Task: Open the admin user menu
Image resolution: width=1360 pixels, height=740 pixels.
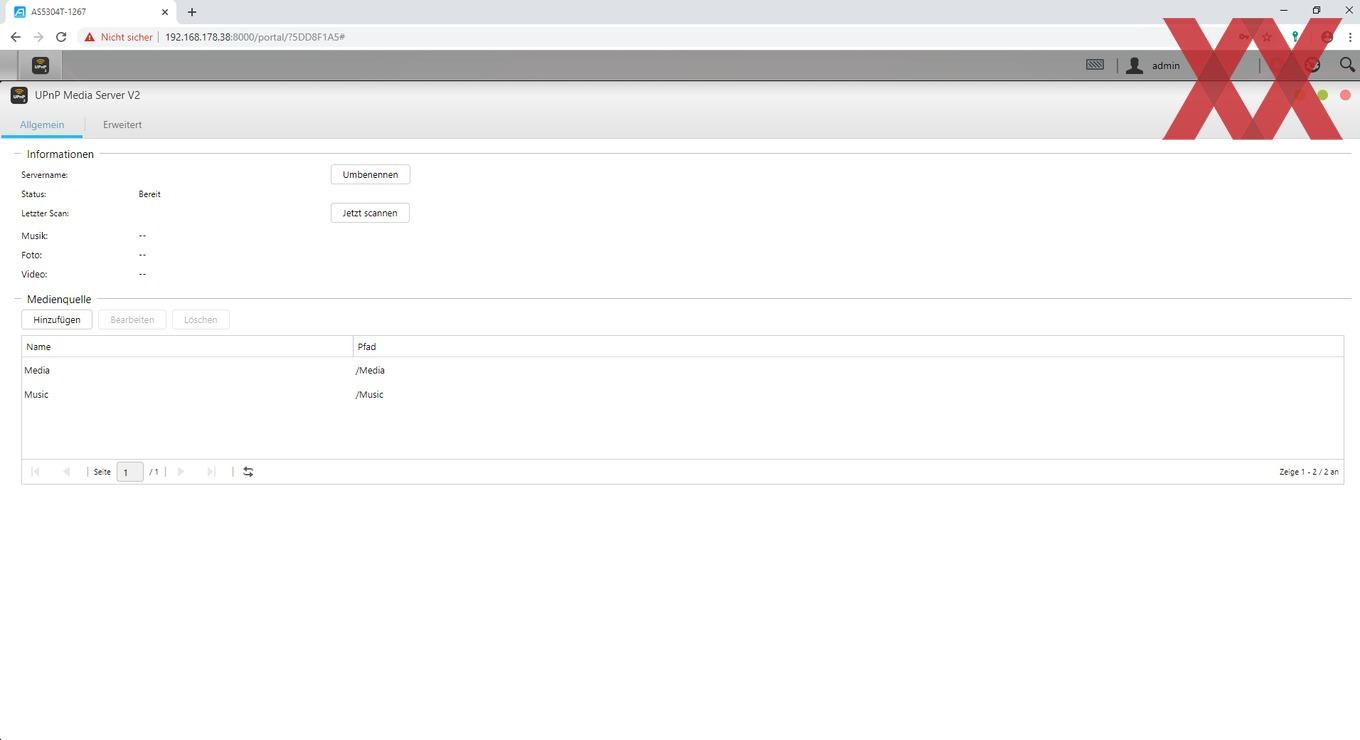Action: pos(1153,65)
